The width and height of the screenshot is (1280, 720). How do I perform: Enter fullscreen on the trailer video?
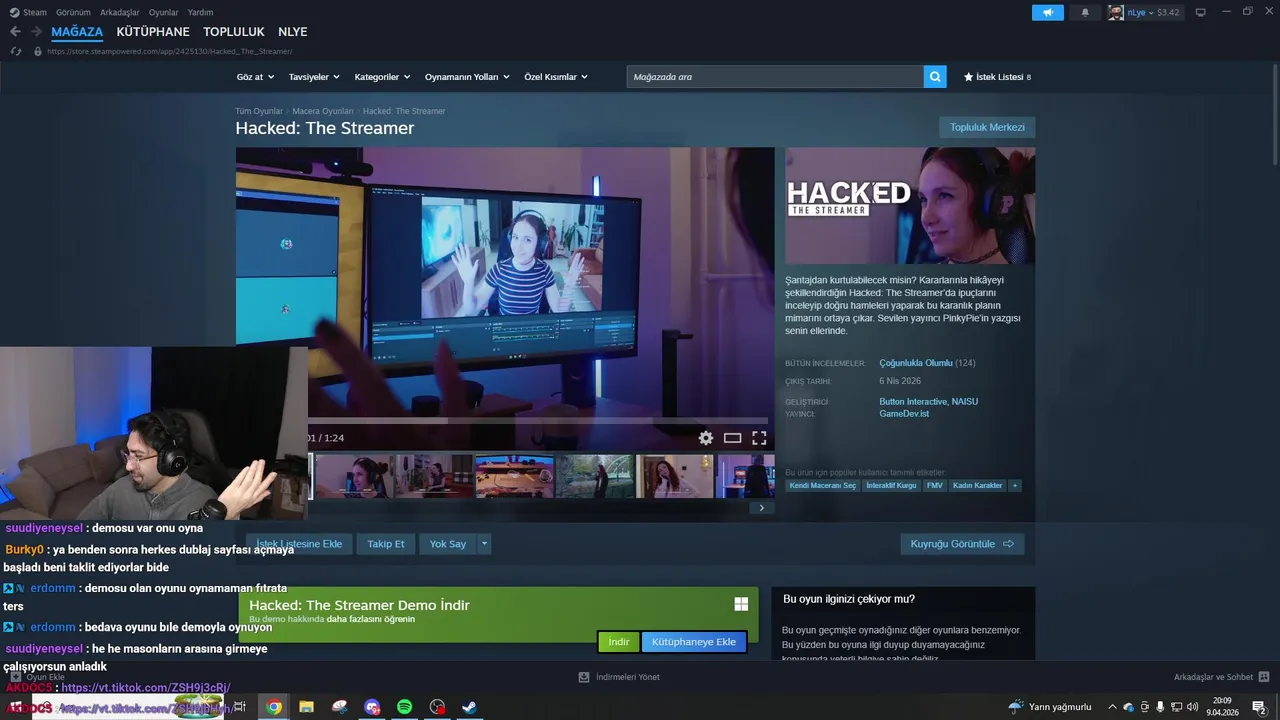click(x=759, y=438)
